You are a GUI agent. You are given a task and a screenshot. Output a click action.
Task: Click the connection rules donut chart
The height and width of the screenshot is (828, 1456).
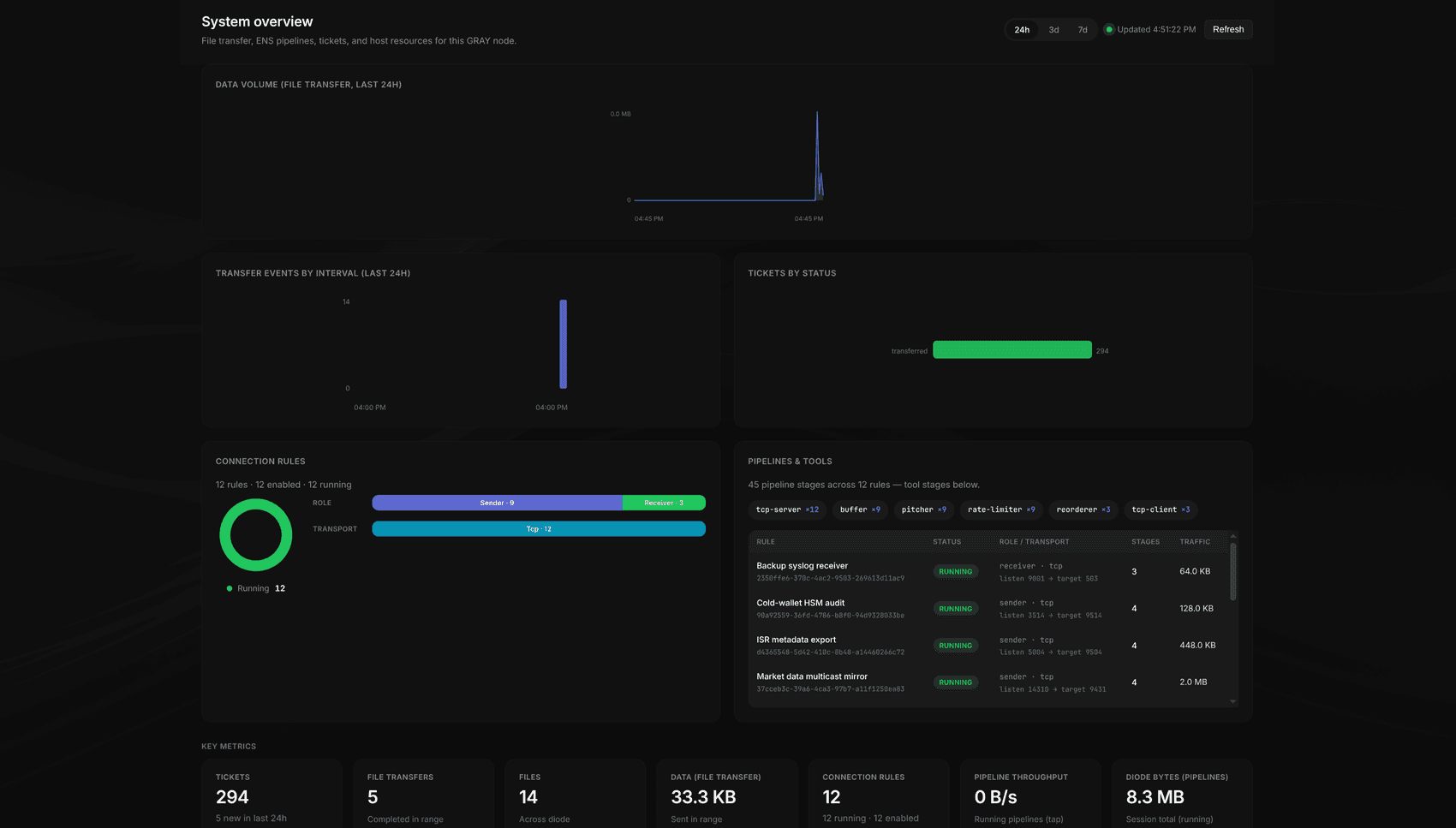click(256, 535)
